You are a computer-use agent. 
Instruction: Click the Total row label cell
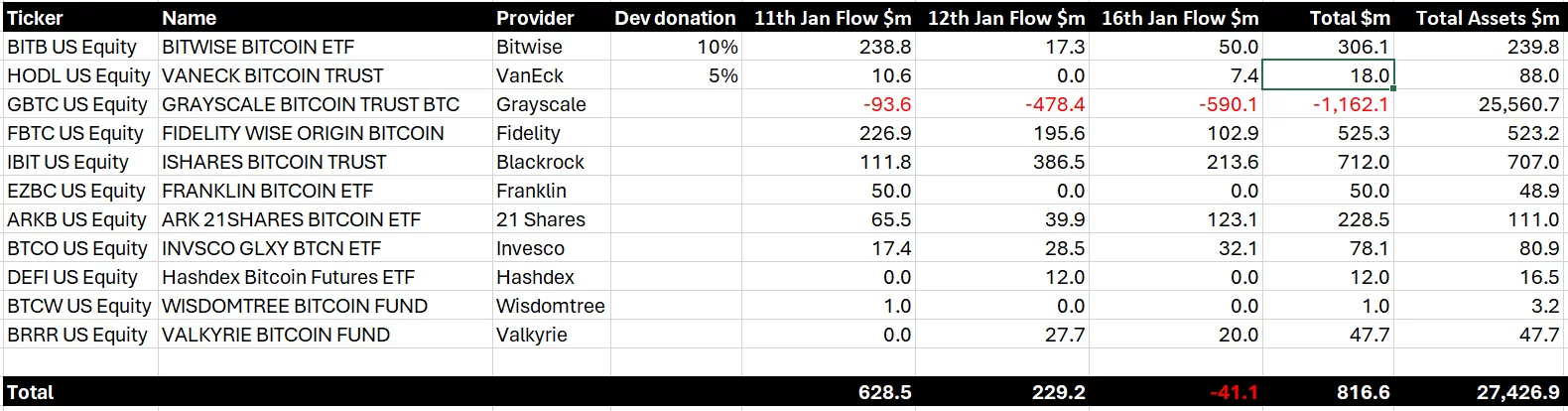point(31,392)
